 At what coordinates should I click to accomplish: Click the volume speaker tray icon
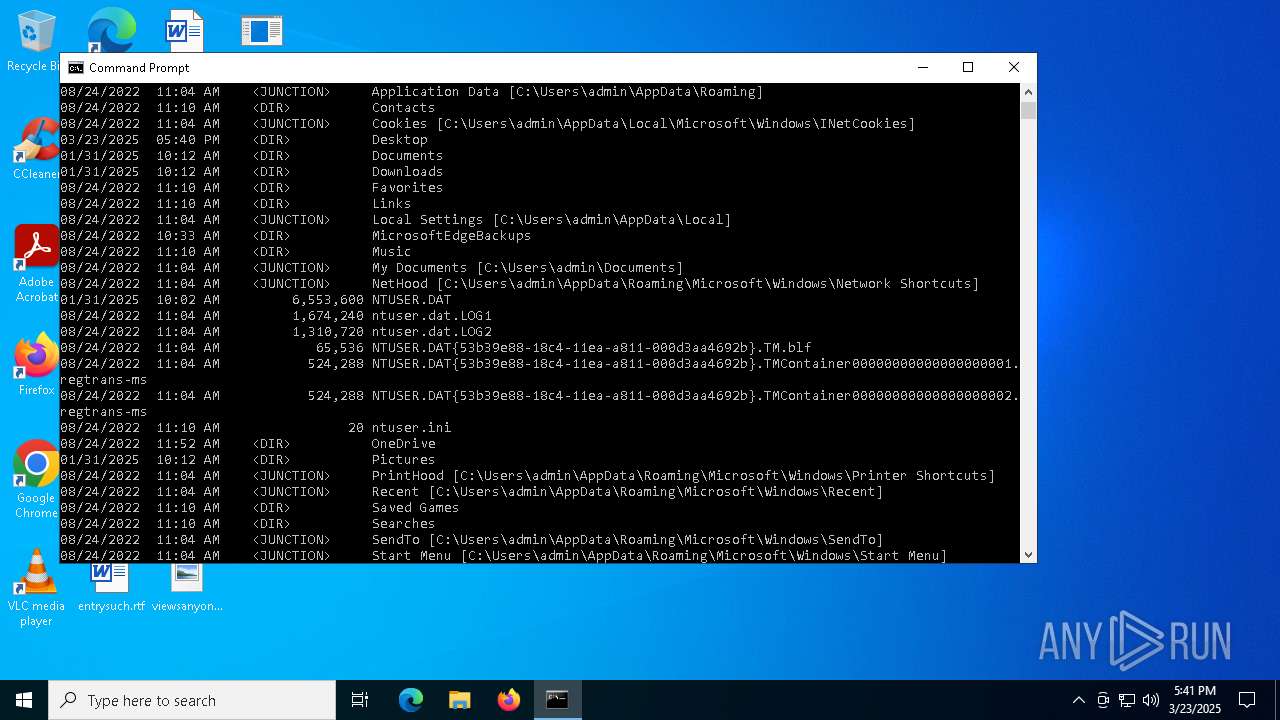pyautogui.click(x=1151, y=700)
